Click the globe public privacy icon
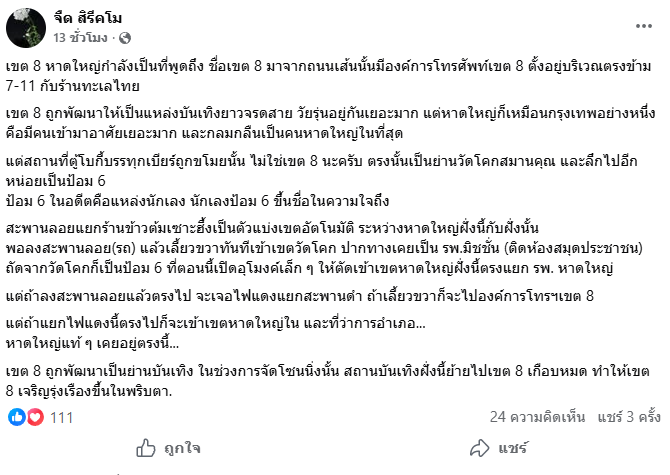The width and height of the screenshot is (670, 475). (x=125, y=38)
